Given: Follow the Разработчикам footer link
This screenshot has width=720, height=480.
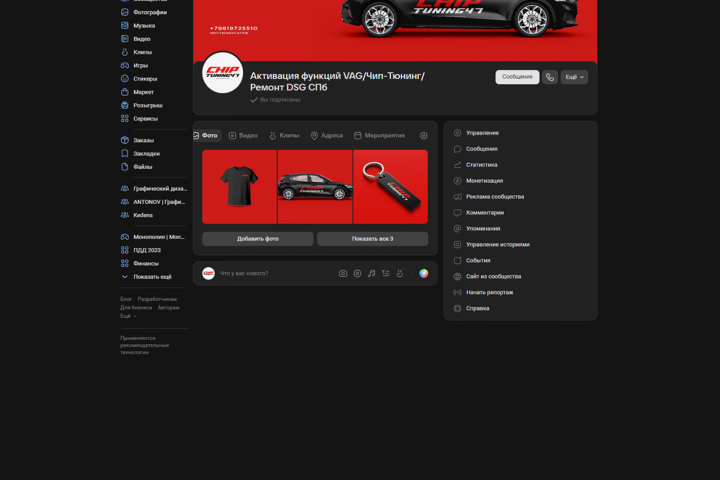Looking at the screenshot, I should coord(157,299).
